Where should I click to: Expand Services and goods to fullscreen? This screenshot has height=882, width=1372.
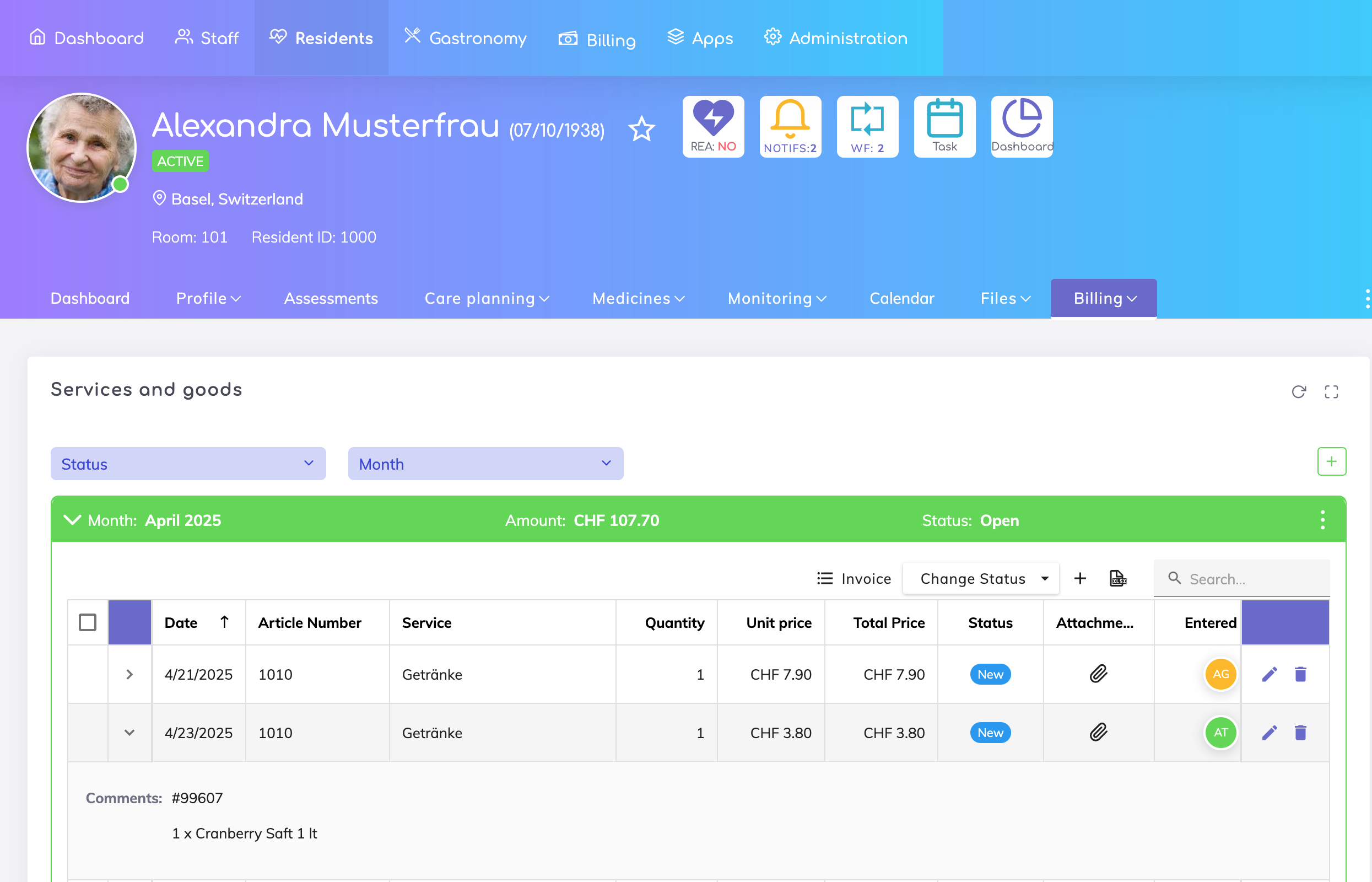coord(1331,392)
